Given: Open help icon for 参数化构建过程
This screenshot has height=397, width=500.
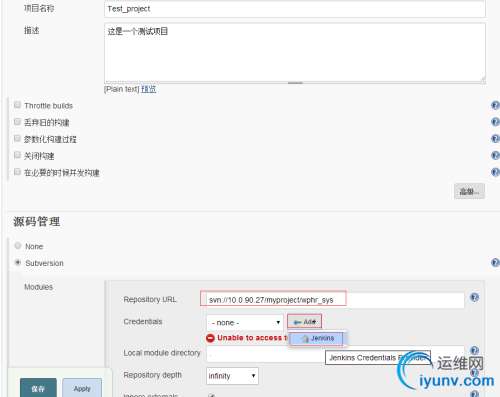Looking at the screenshot, I should pyautogui.click(x=495, y=139).
